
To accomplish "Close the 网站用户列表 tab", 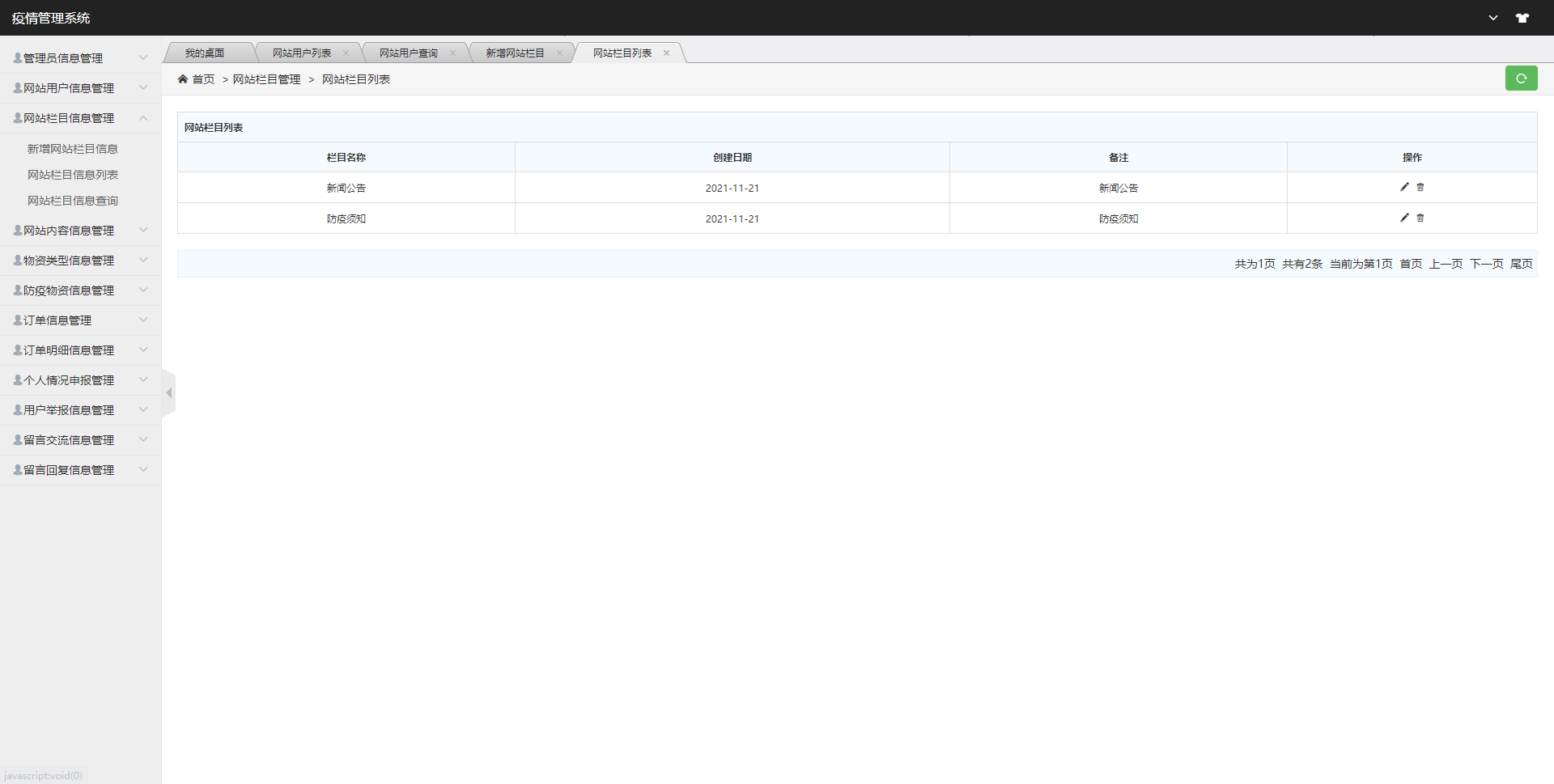I will pos(346,53).
